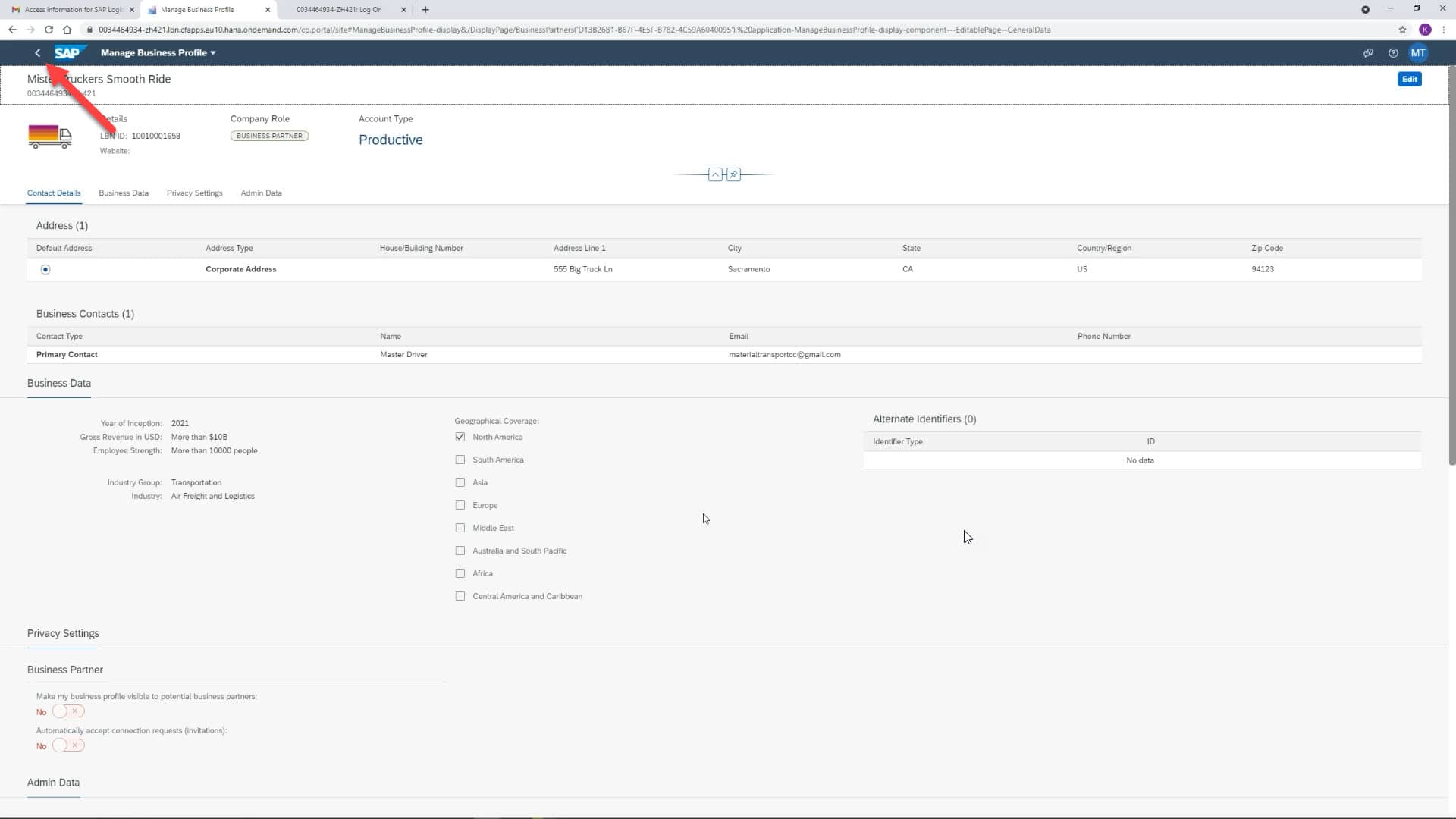Open the MT user profile avatar
1456x819 pixels.
(1418, 53)
